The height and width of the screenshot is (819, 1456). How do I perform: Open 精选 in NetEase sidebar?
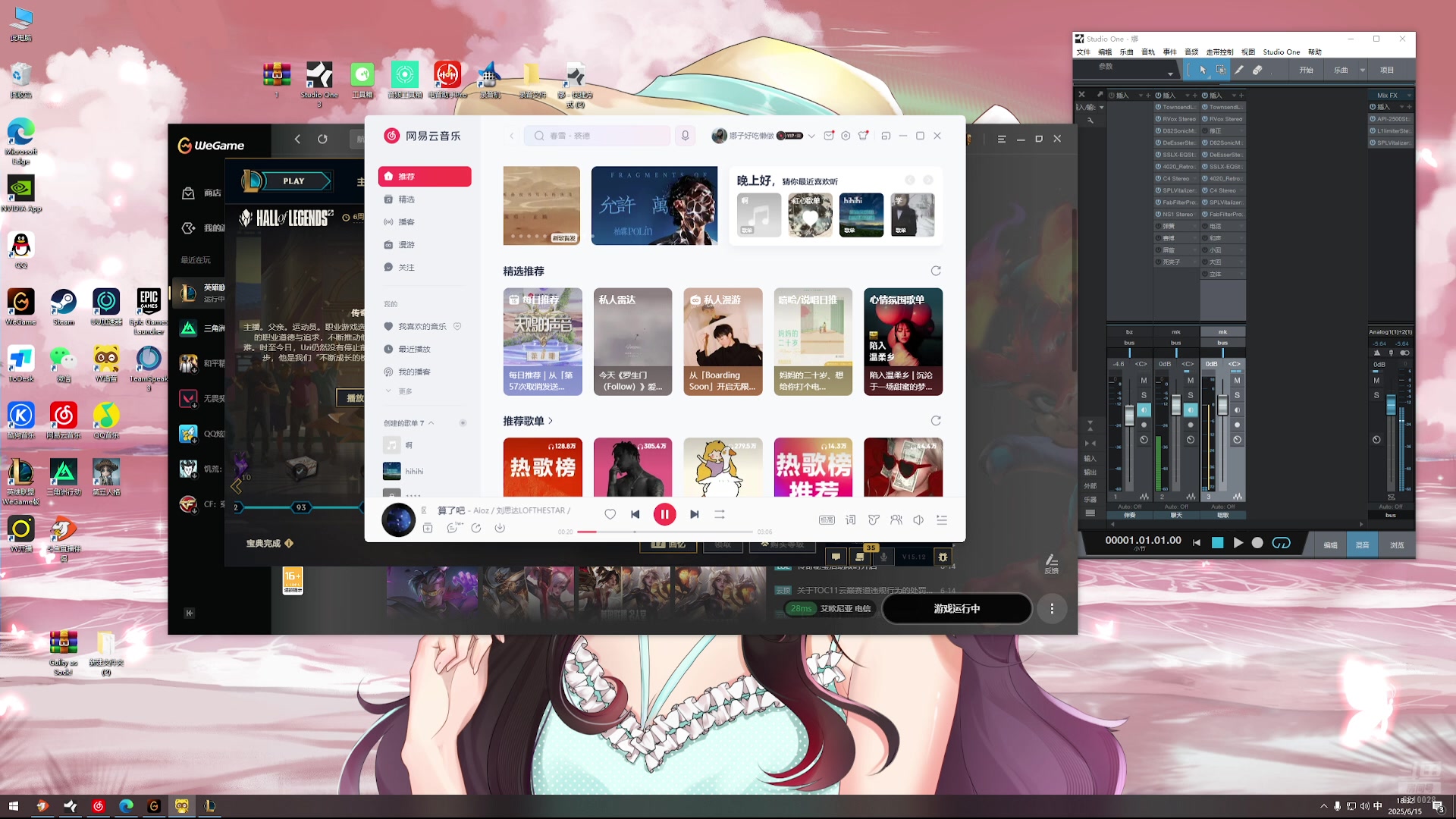point(425,199)
